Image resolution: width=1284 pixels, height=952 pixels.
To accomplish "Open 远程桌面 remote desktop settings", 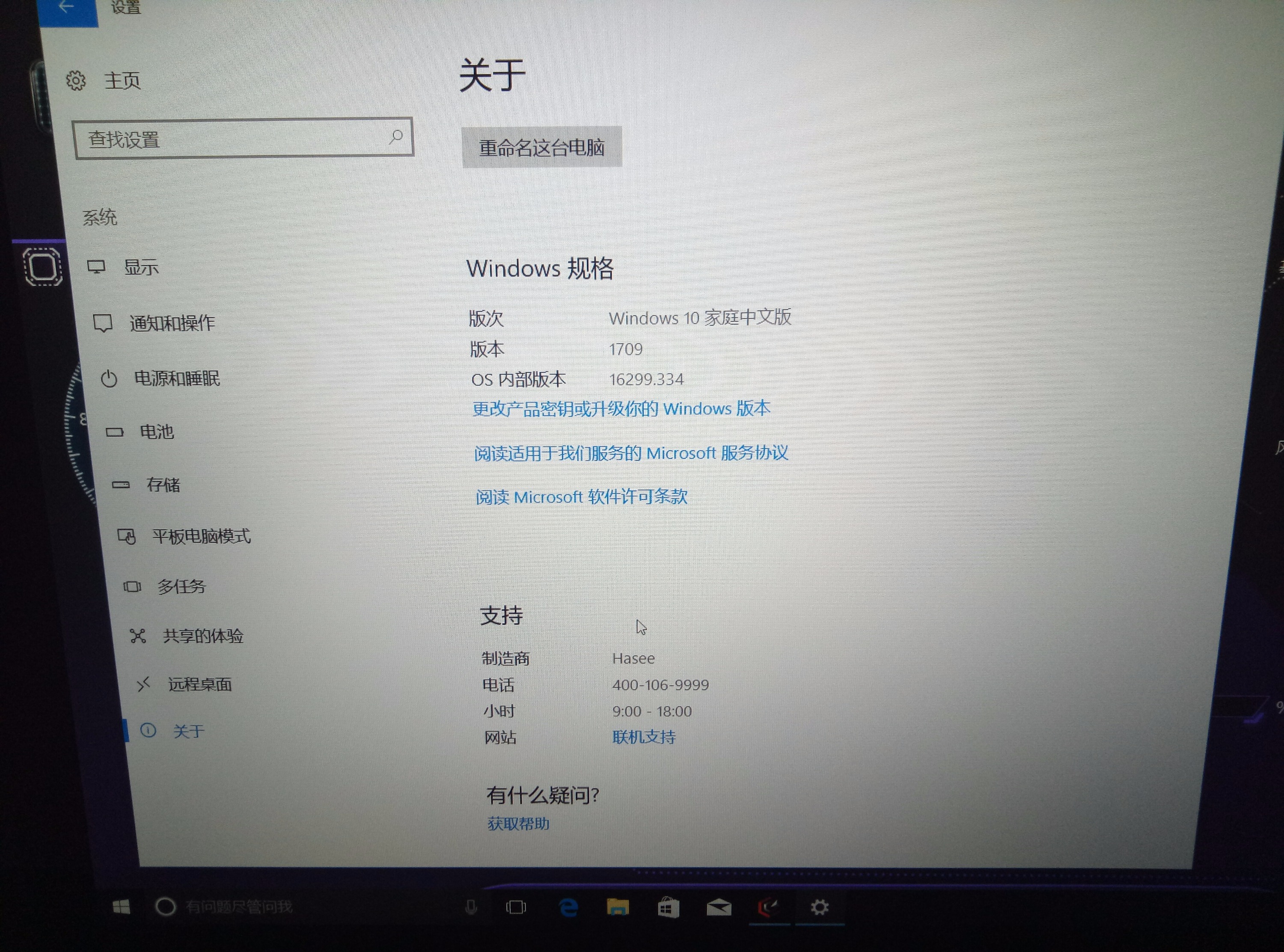I will pyautogui.click(x=199, y=684).
